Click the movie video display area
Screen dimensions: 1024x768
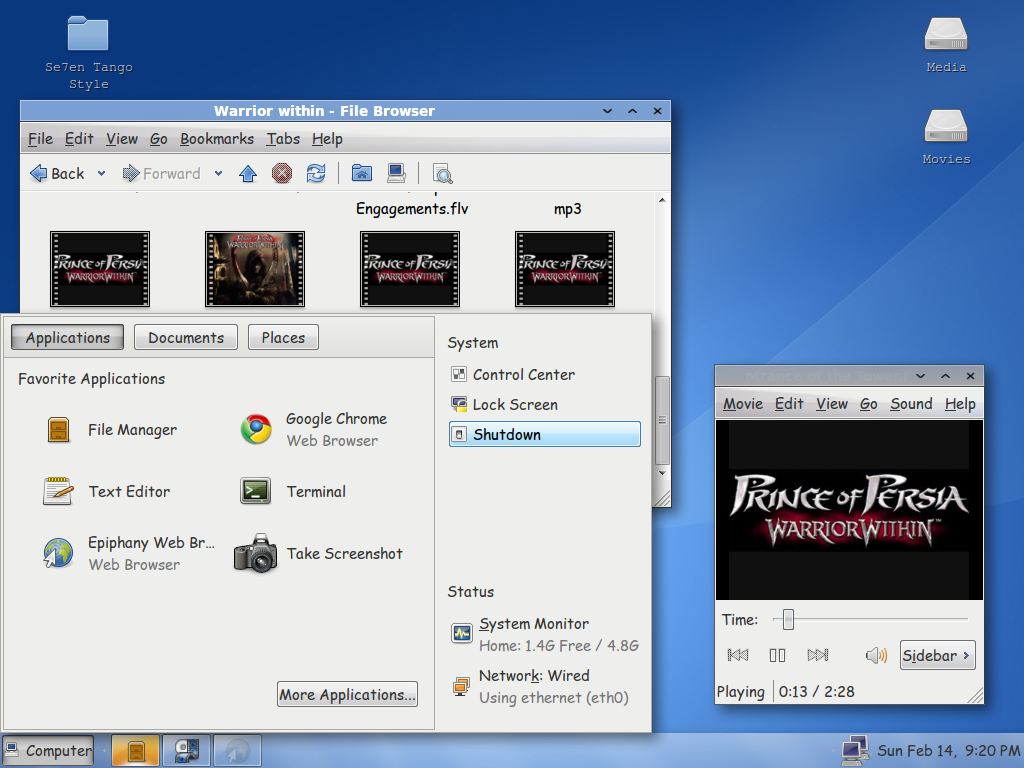pyautogui.click(x=849, y=510)
